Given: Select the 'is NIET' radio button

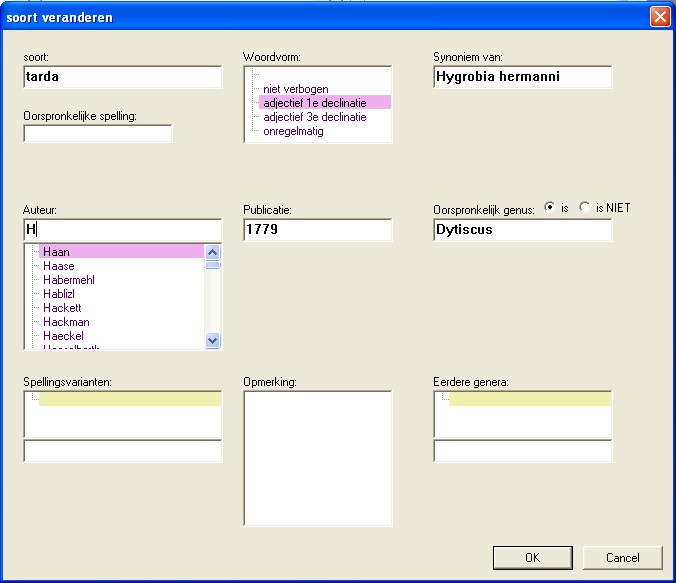Looking at the screenshot, I should 585,208.
